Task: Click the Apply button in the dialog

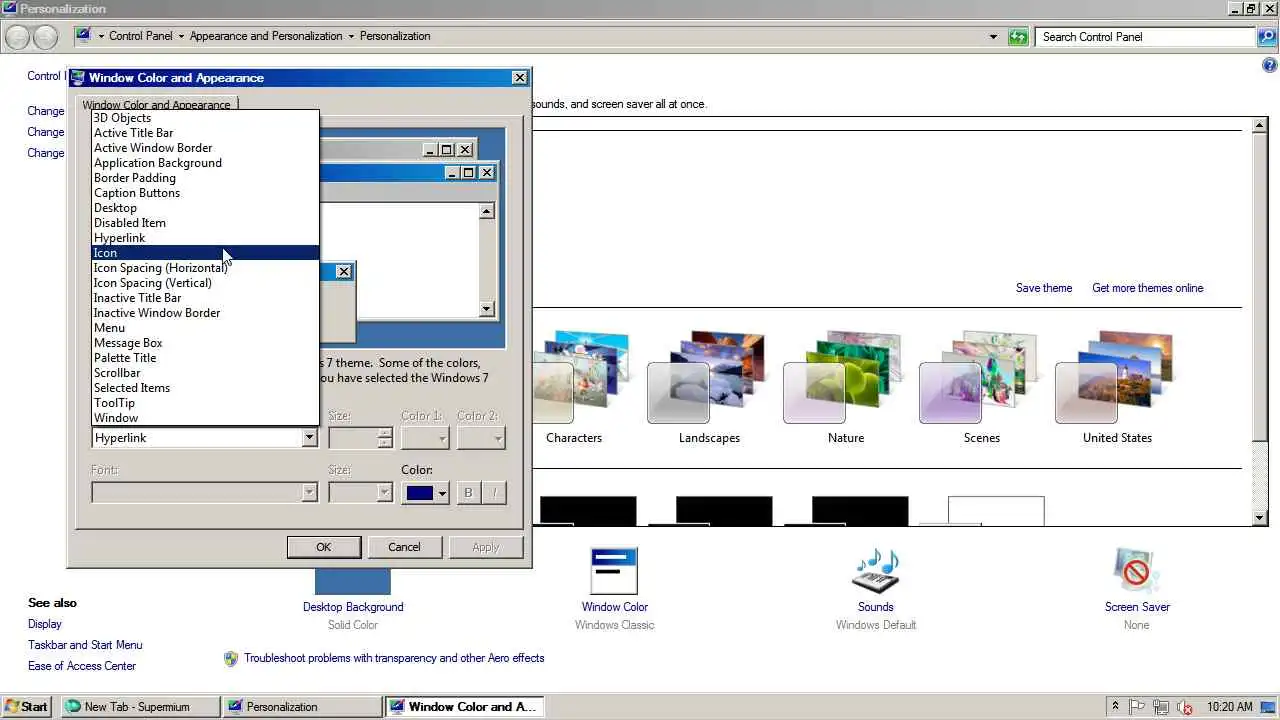Action: pyautogui.click(x=485, y=547)
